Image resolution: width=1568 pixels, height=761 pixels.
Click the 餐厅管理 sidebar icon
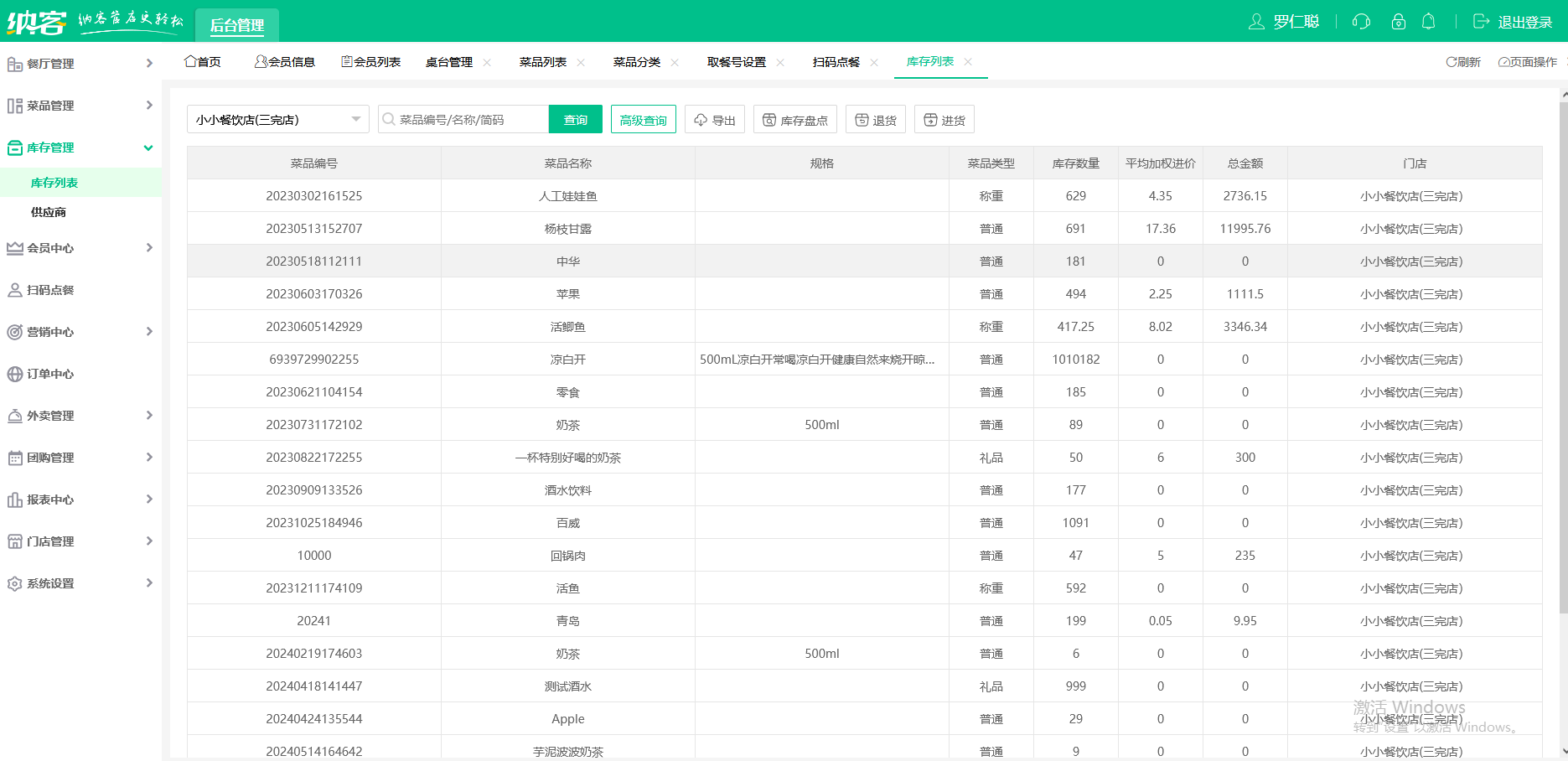click(15, 64)
